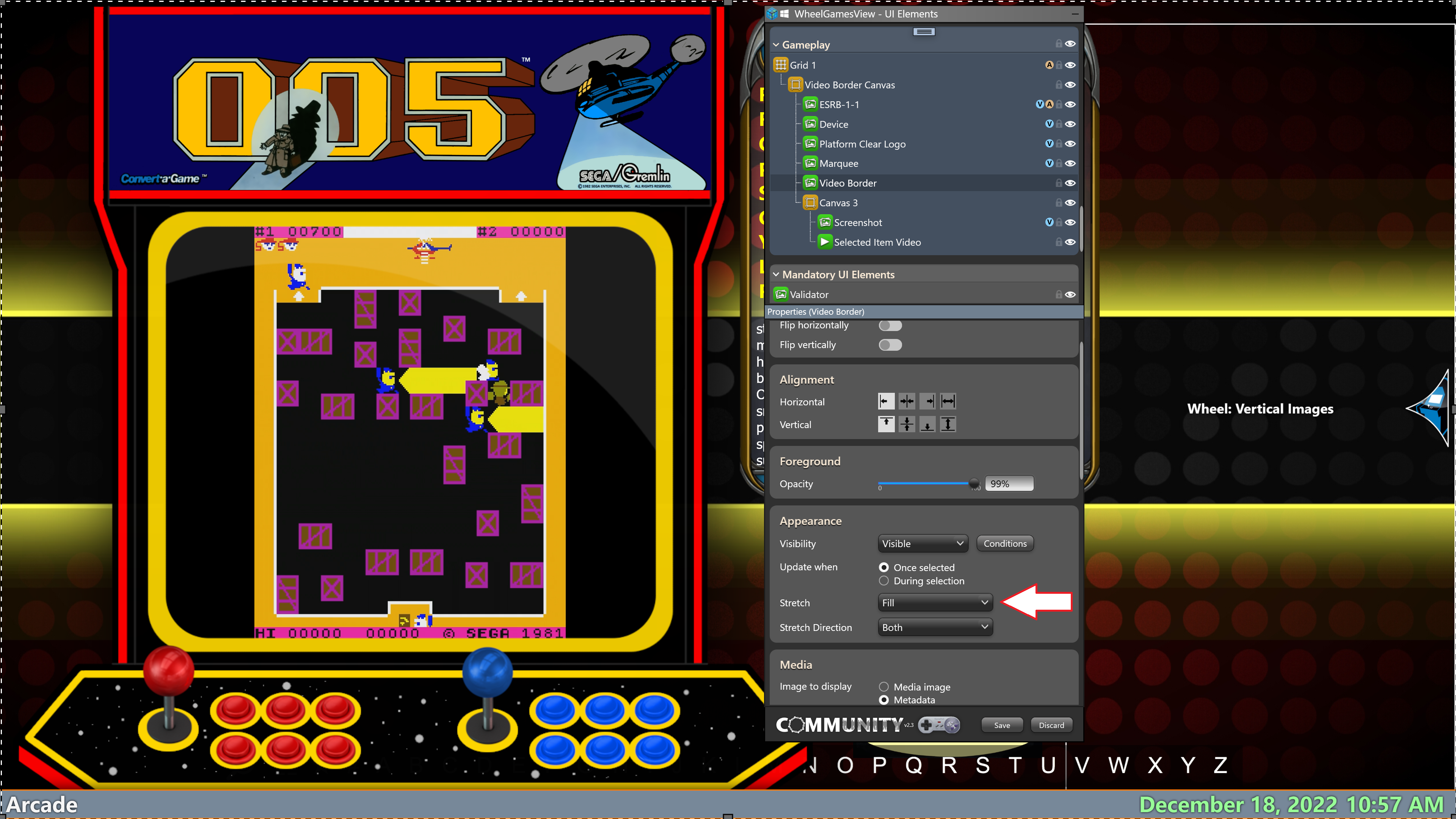This screenshot has height=819, width=1456.
Task: Open the Stretch Direction dropdown
Action: [x=935, y=628]
